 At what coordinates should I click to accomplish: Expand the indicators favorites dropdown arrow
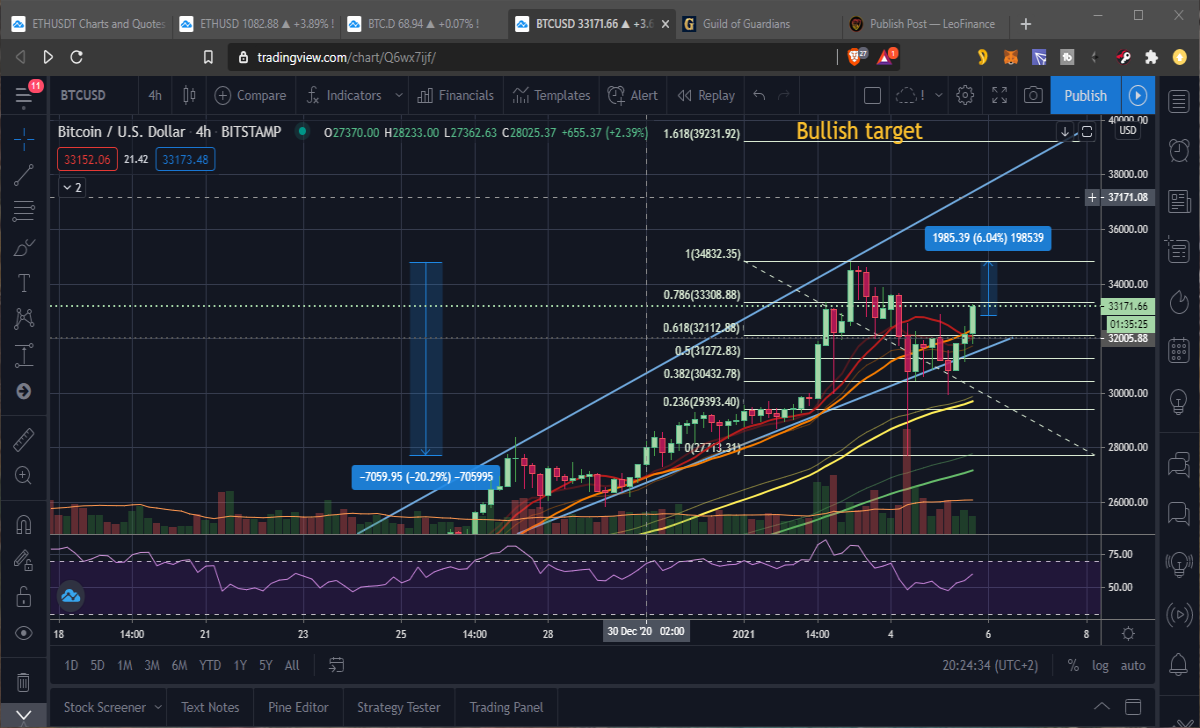398,96
